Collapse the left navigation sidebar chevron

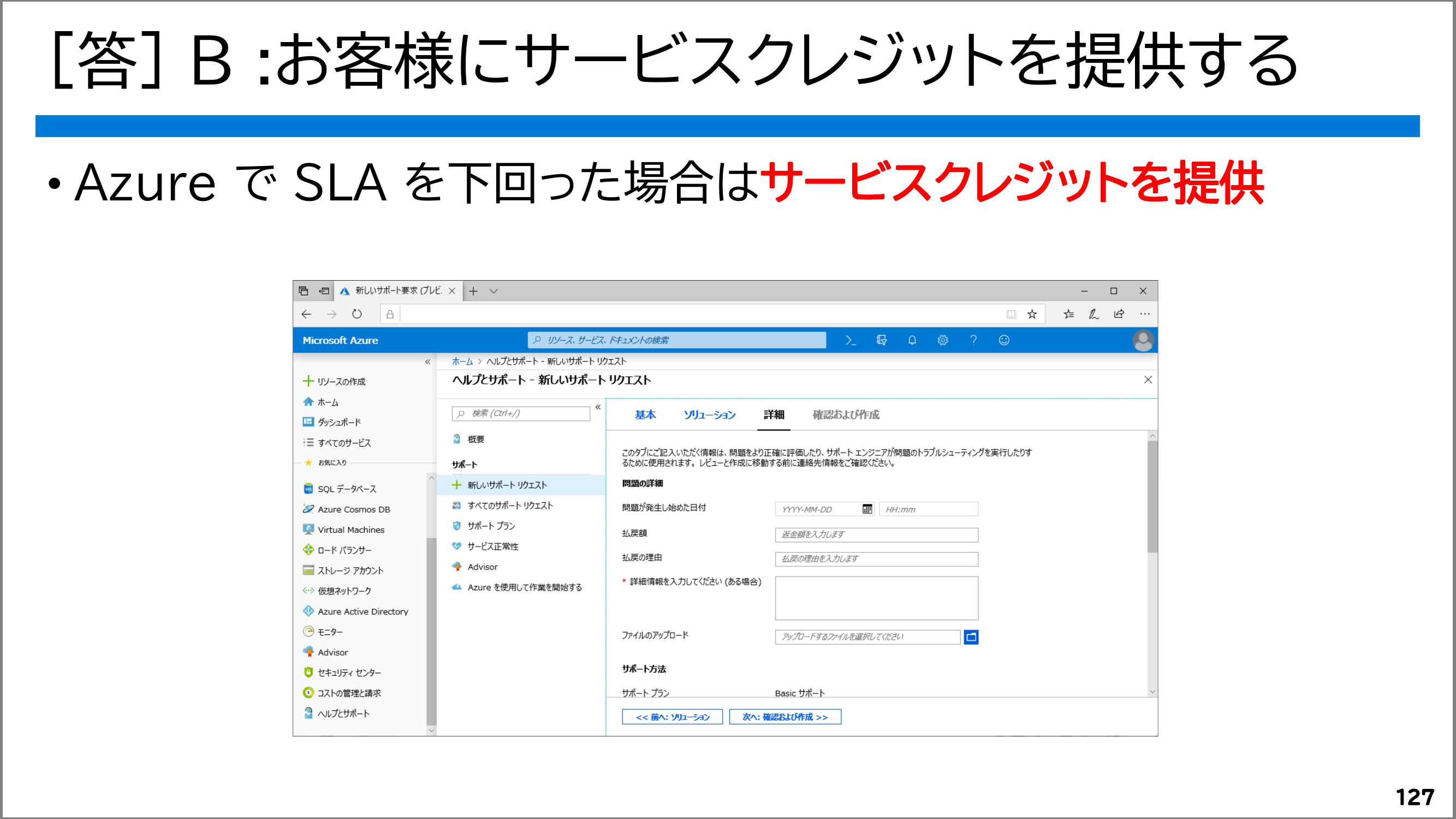pos(427,362)
